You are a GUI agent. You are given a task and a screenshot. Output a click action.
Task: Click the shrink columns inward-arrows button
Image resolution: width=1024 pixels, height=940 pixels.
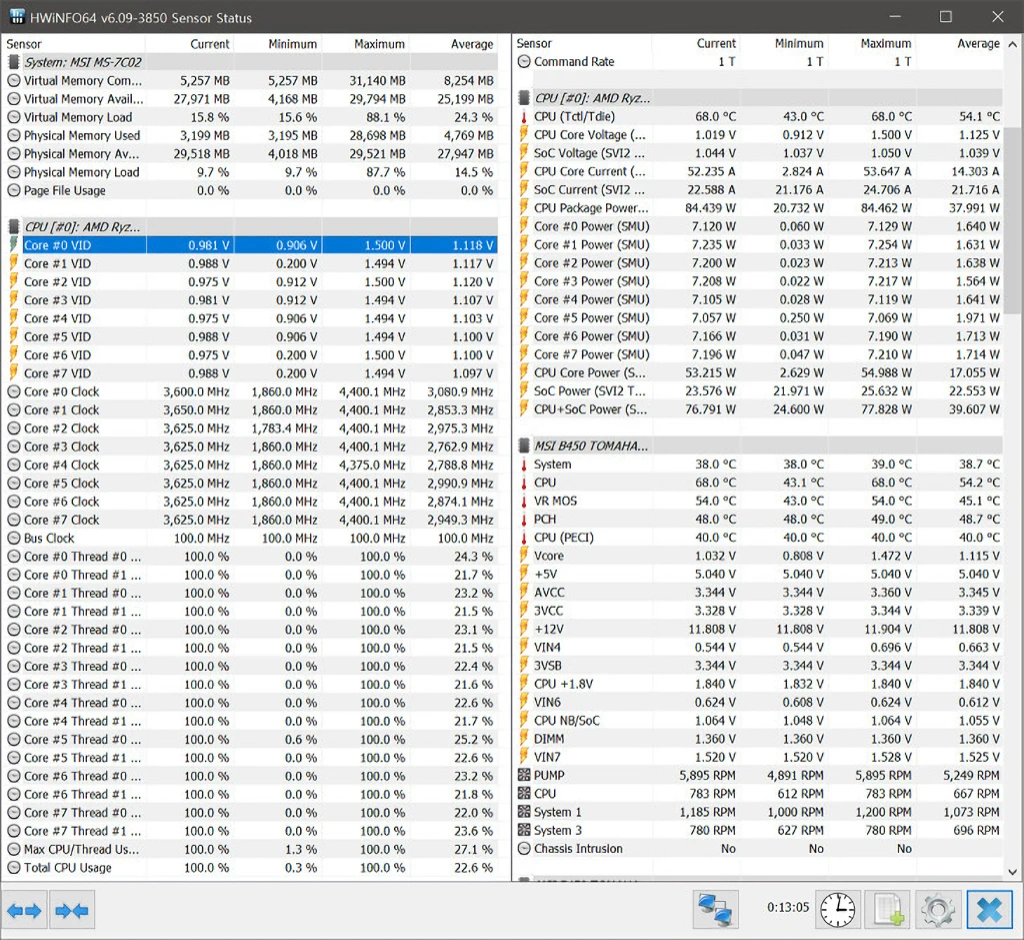click(x=72, y=910)
